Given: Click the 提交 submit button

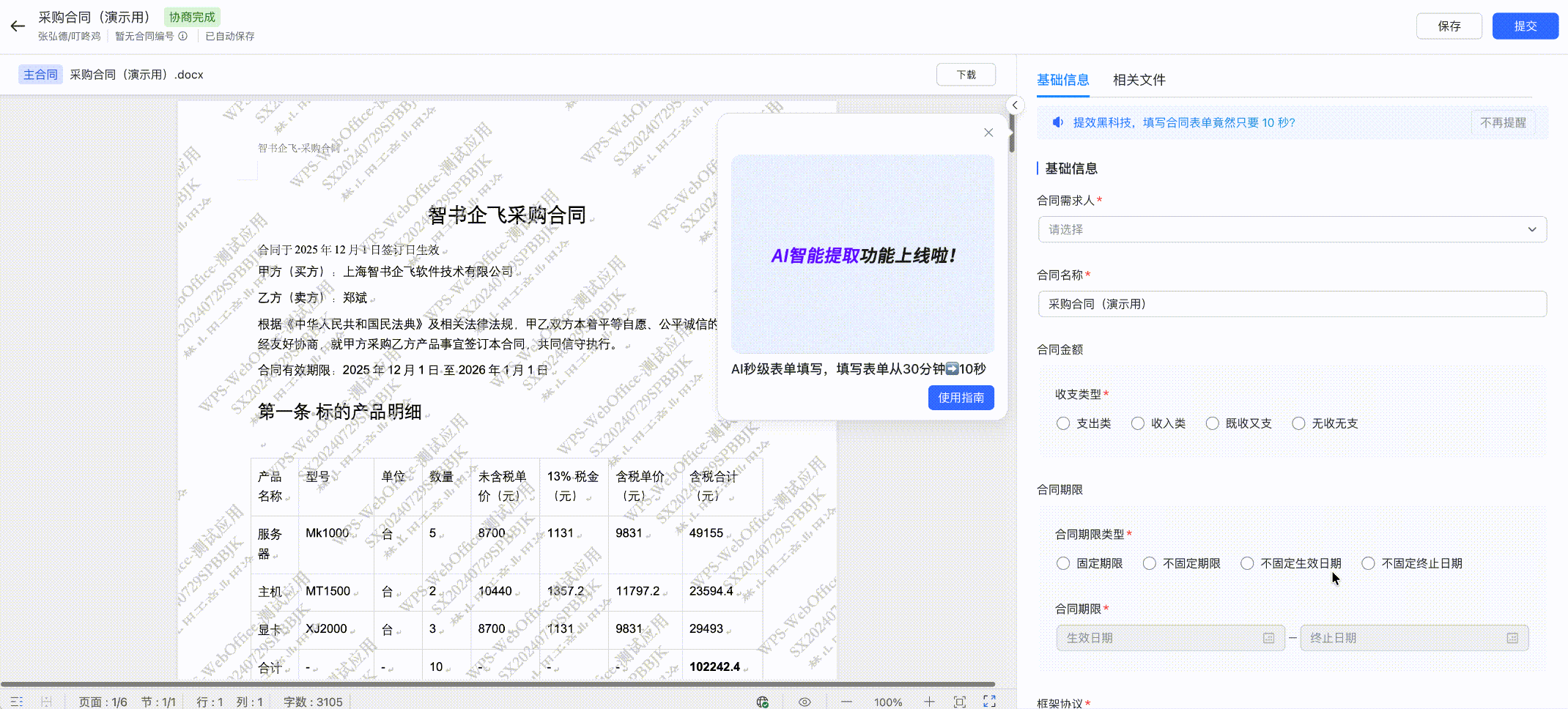Looking at the screenshot, I should click(1525, 25).
